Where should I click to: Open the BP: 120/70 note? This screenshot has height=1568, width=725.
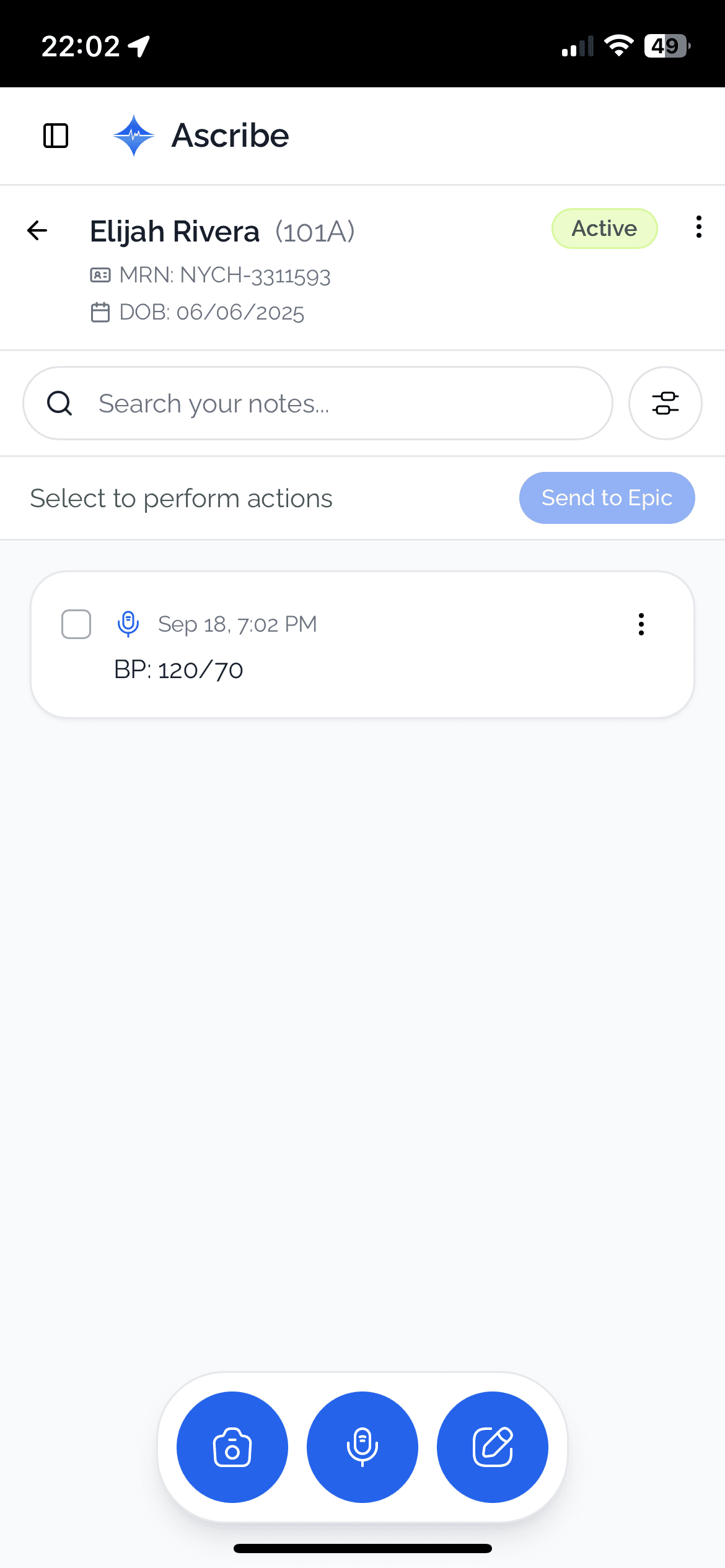[179, 670]
